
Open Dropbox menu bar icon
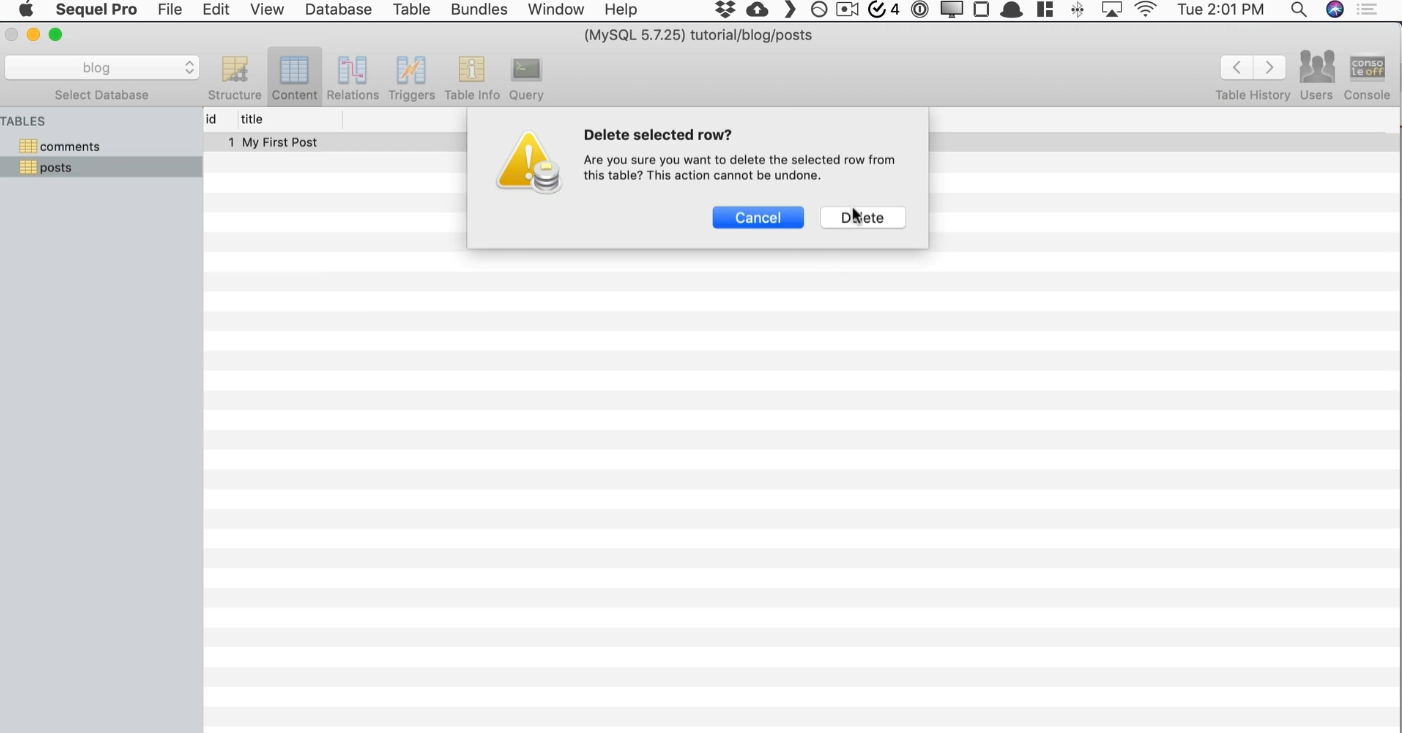click(x=725, y=10)
